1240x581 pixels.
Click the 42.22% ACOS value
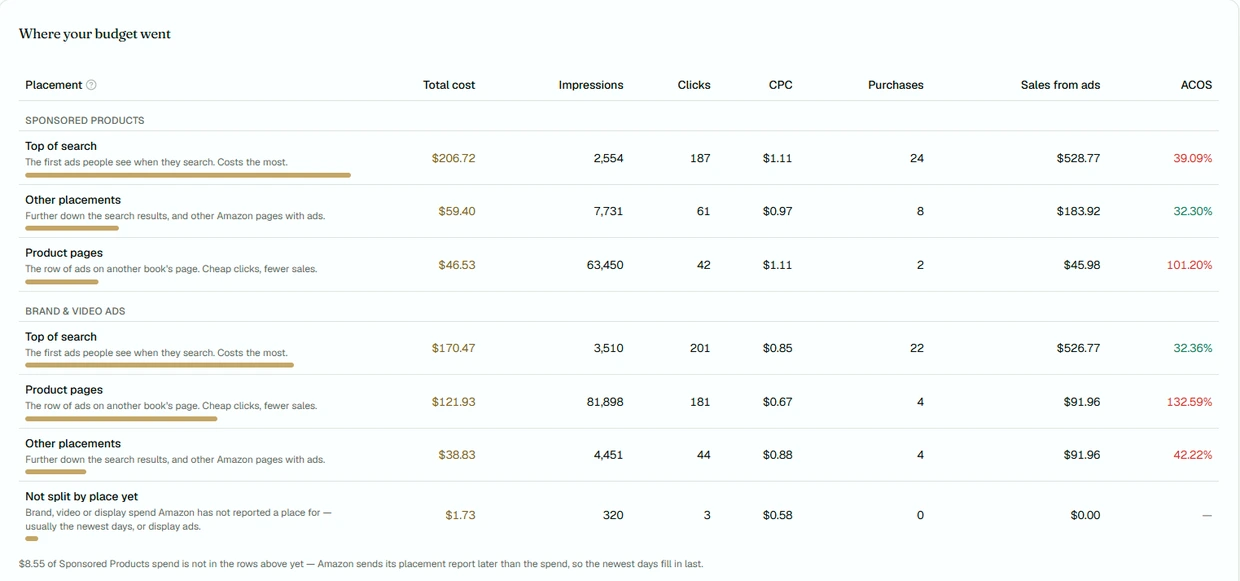[1193, 455]
